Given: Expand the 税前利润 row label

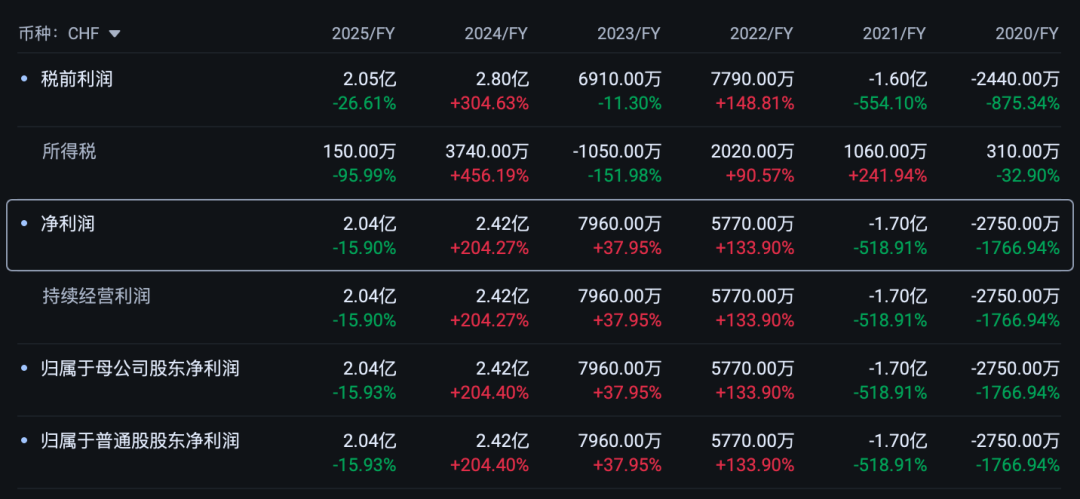Looking at the screenshot, I should click(76, 79).
